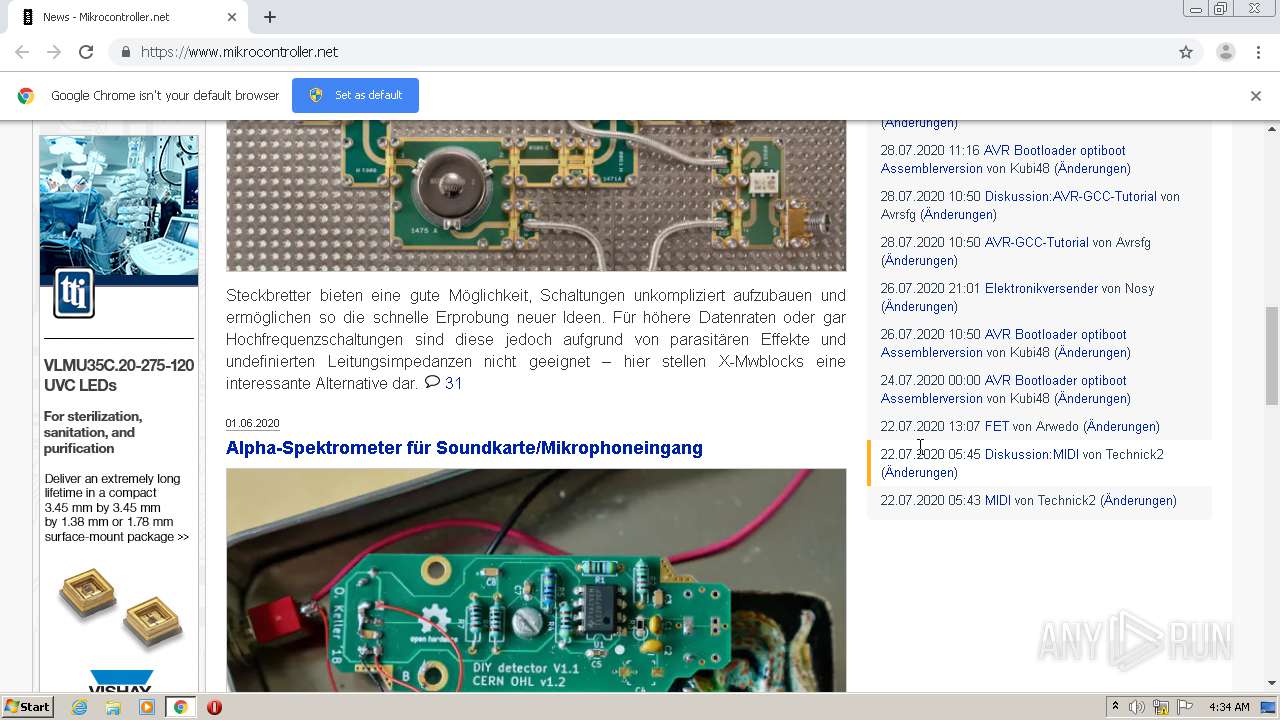This screenshot has height=720, width=1280.
Task: Show Änderungen for the Diskussion:MIDI entry
Action: [x=919, y=472]
